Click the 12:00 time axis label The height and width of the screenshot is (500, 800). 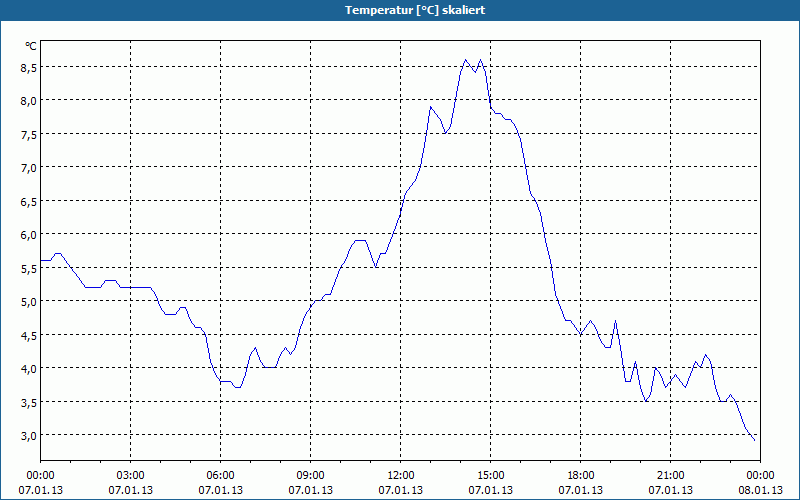click(401, 476)
